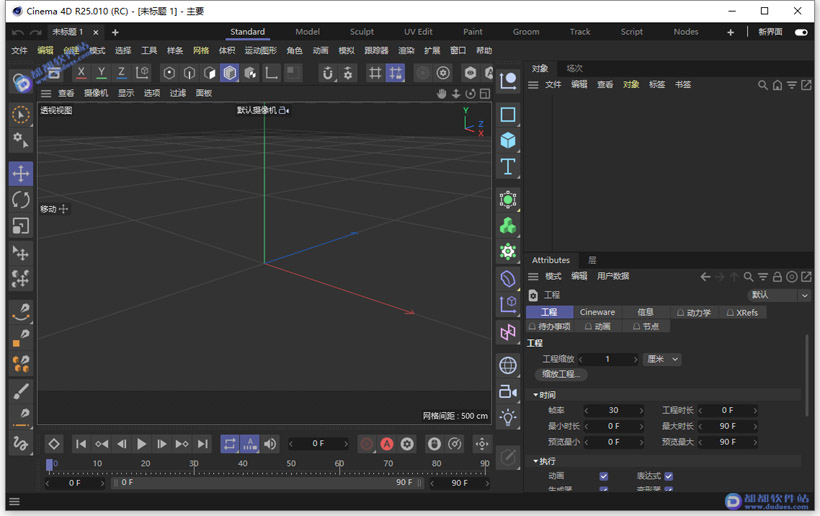Screen dimensions: 820x516
Task: Click the record active objects button
Action: coord(367,444)
